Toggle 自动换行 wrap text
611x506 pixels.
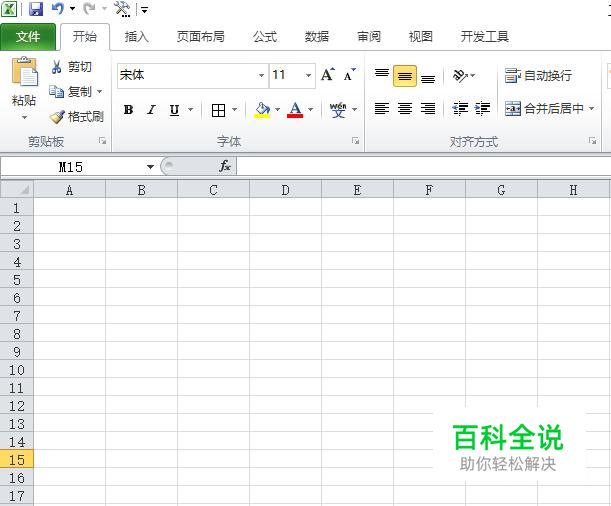(x=539, y=76)
